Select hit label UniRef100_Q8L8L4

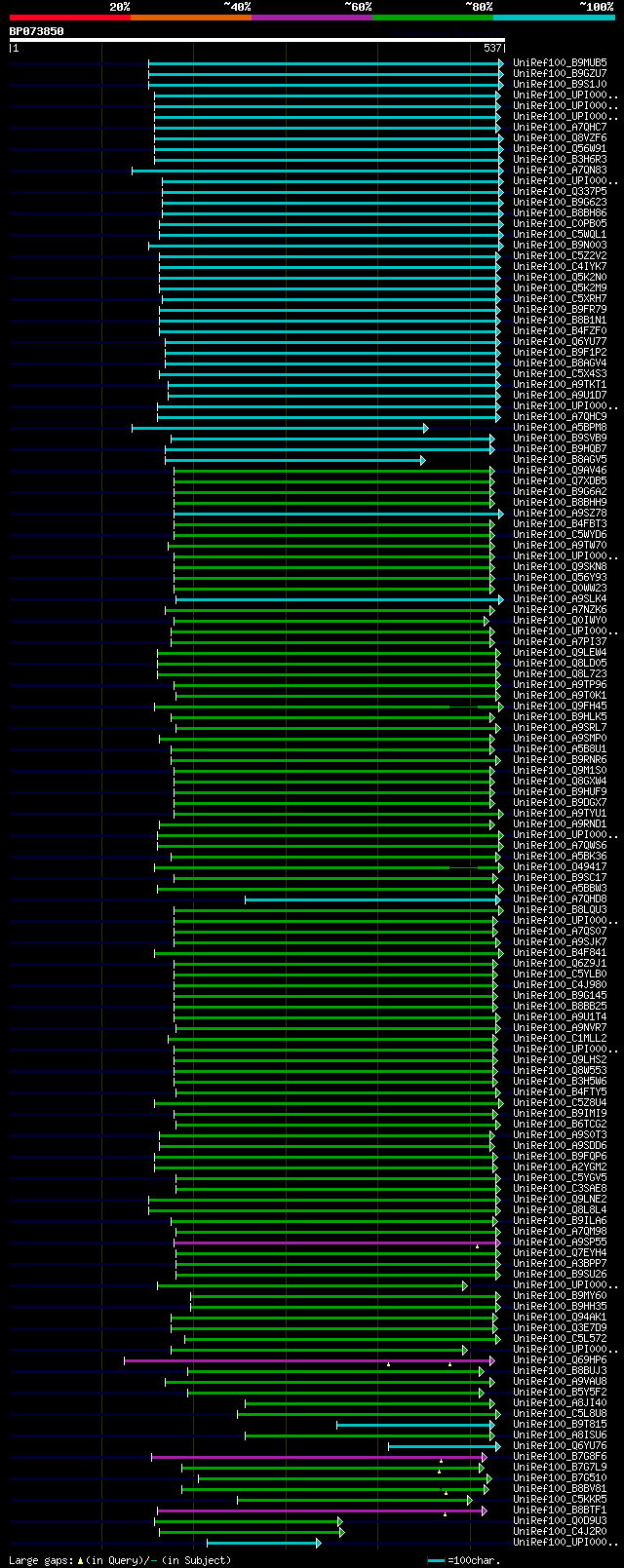560,1209
